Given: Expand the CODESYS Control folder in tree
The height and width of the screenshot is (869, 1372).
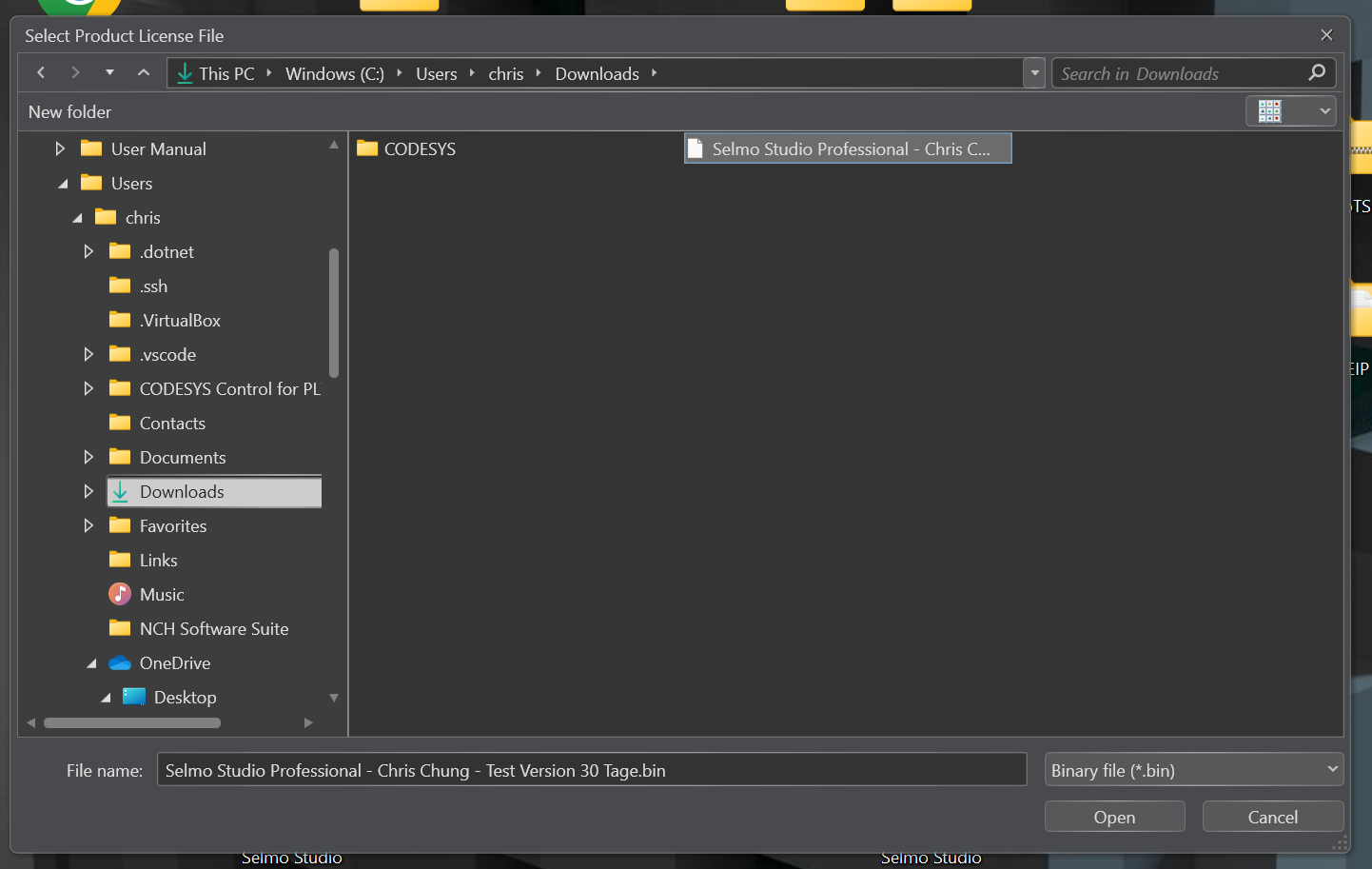Looking at the screenshot, I should [x=88, y=388].
